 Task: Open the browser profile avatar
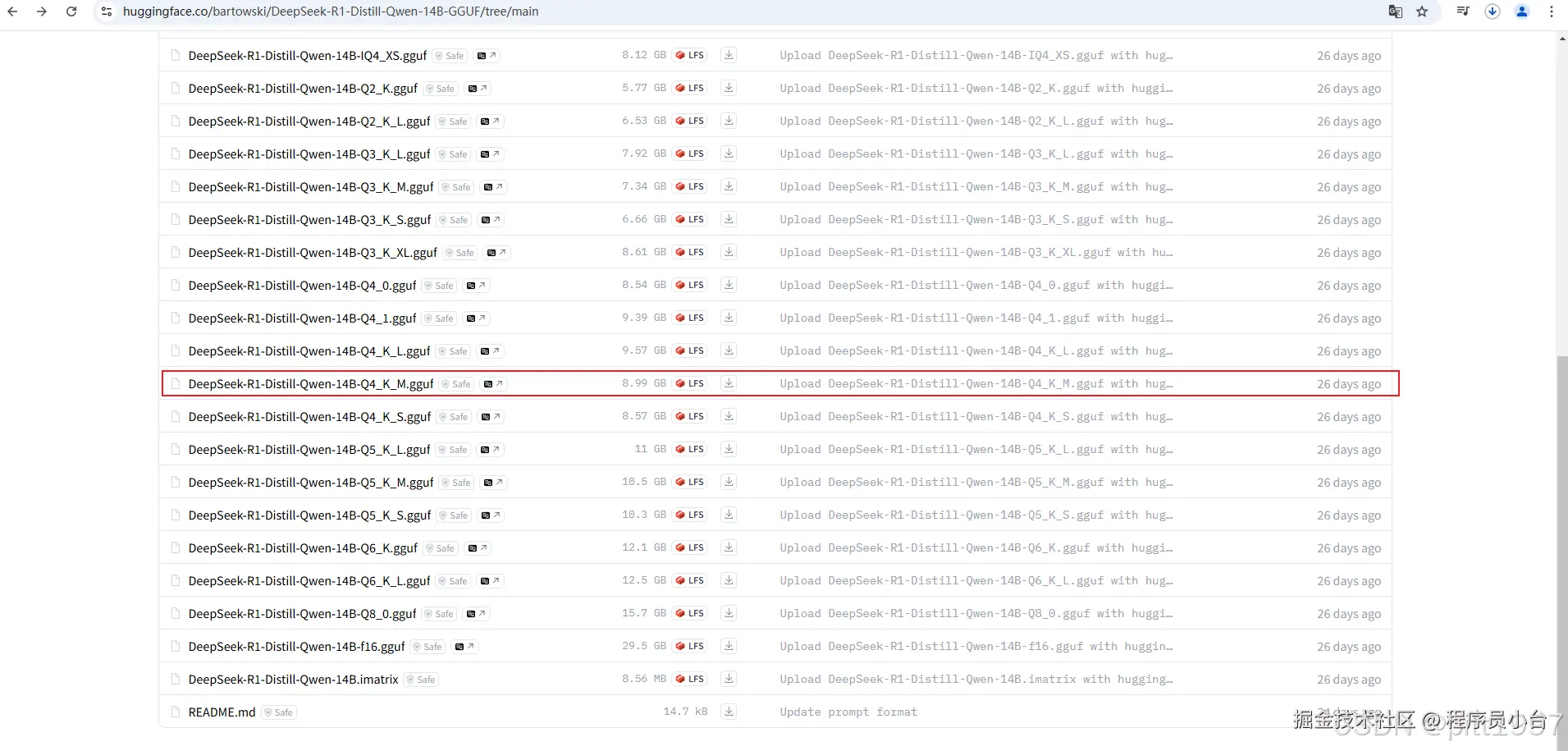1522,11
